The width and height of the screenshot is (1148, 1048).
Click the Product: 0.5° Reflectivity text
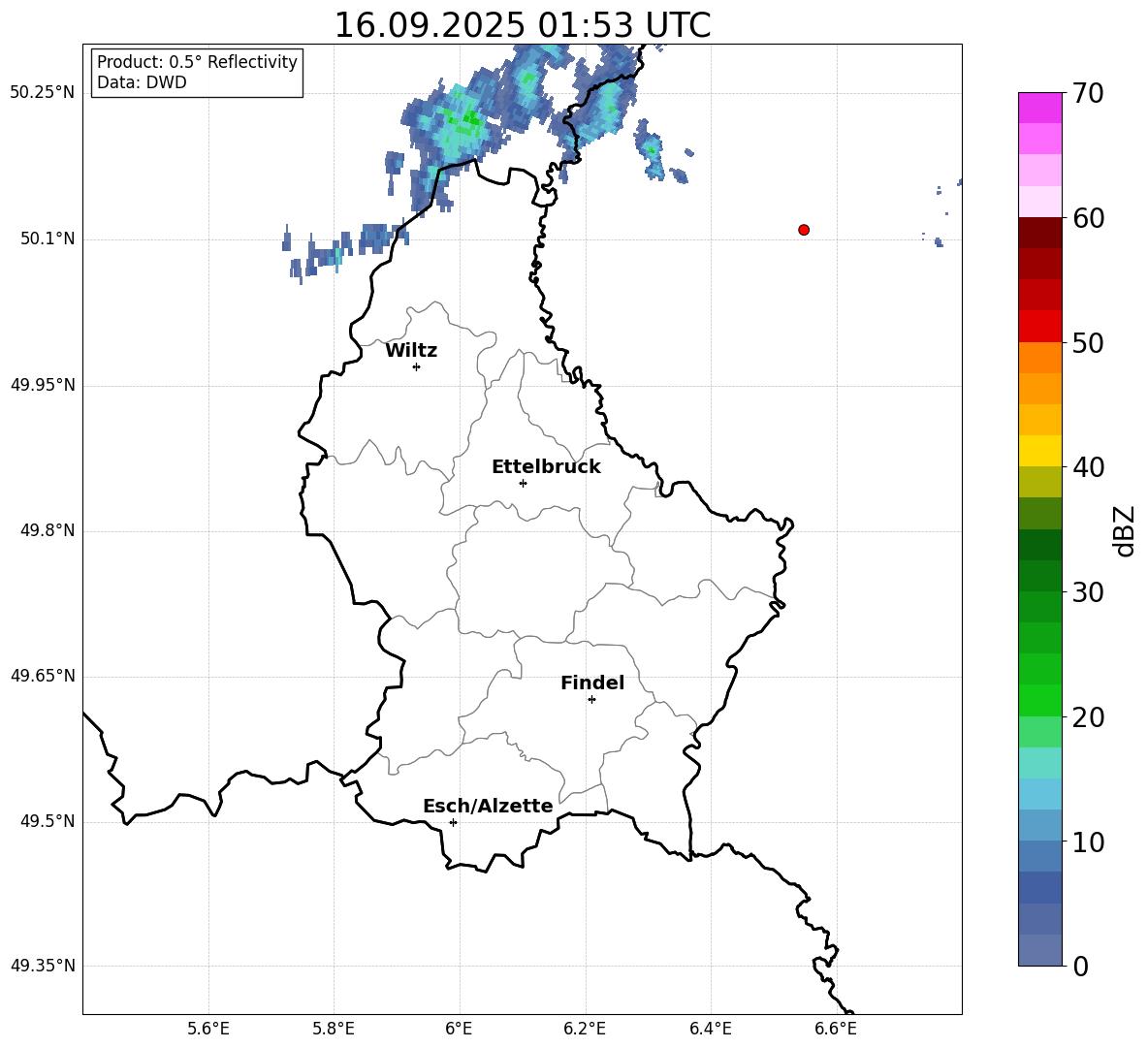point(197,62)
